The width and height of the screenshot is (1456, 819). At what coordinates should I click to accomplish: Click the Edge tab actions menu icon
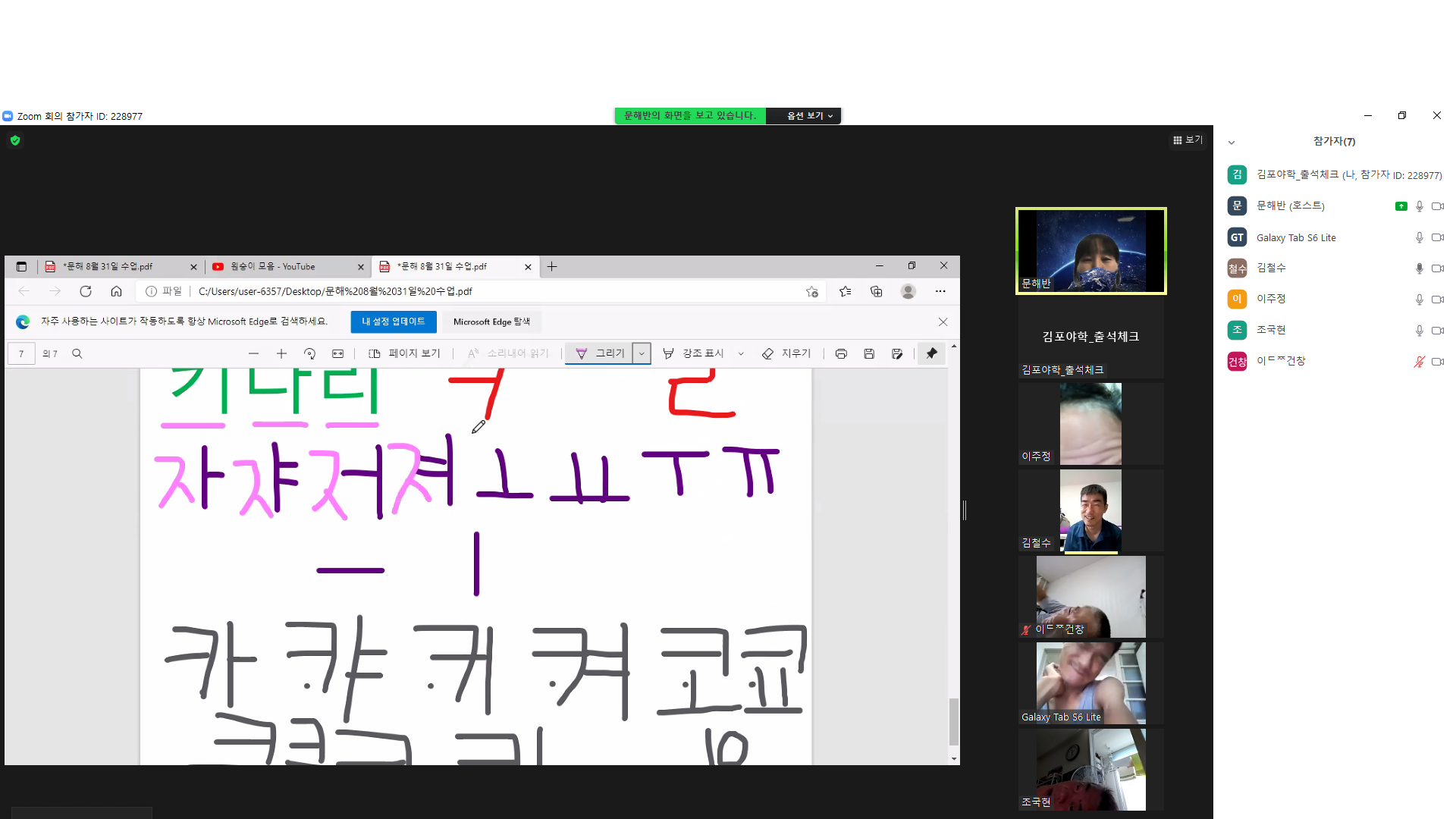21,266
